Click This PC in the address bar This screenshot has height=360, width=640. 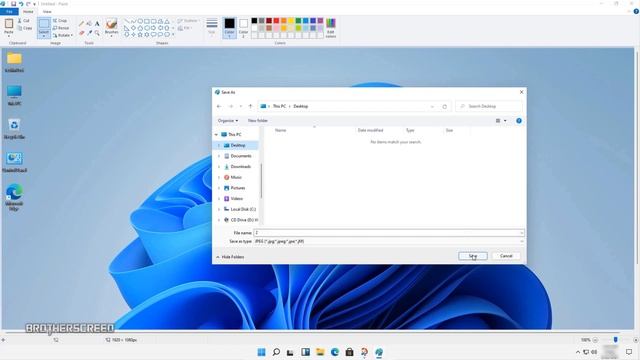(280, 106)
